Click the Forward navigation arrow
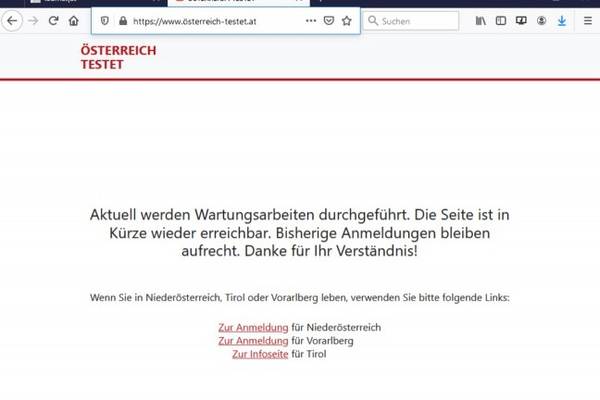The height and width of the screenshot is (400, 600). click(32, 20)
